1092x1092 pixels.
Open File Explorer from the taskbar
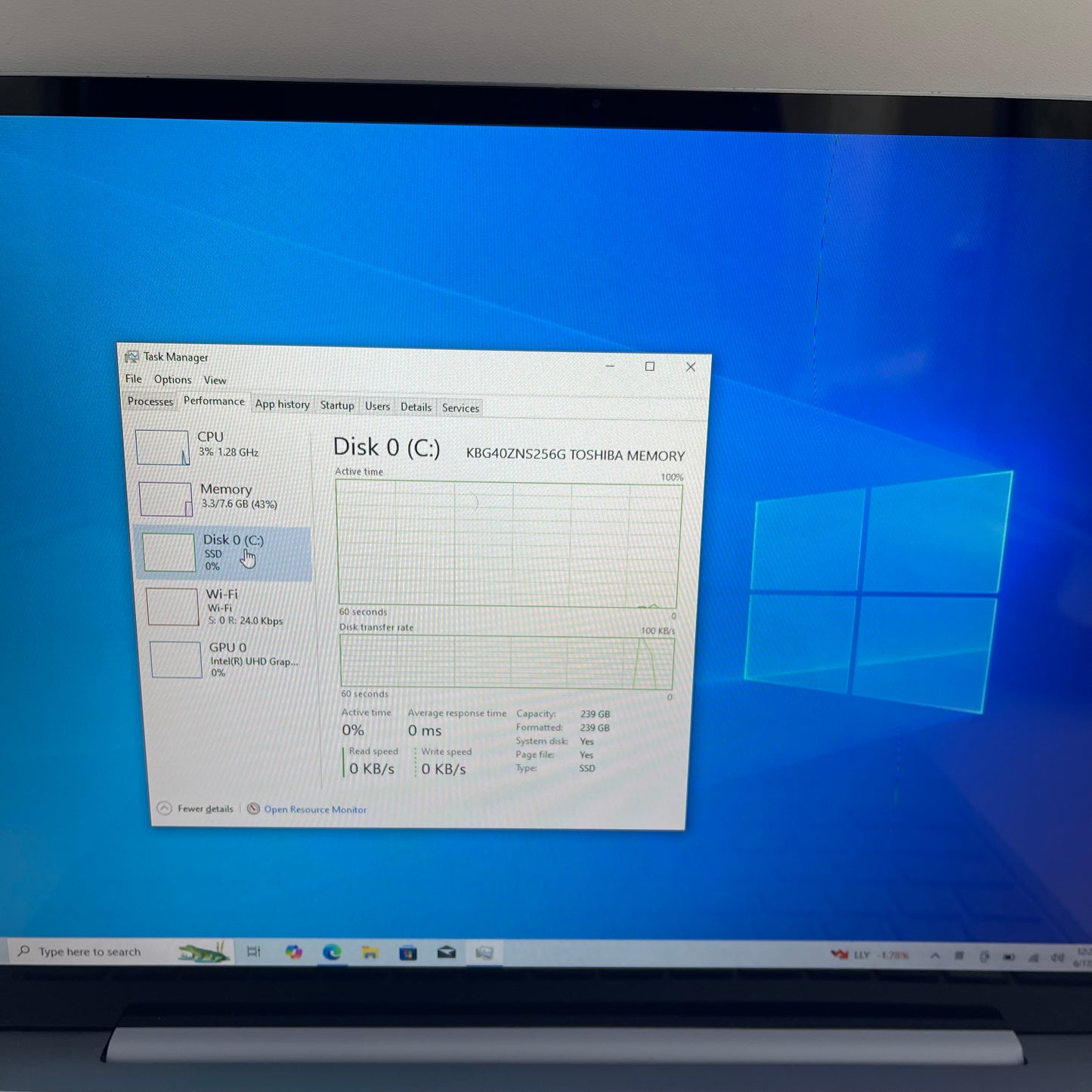[370, 952]
